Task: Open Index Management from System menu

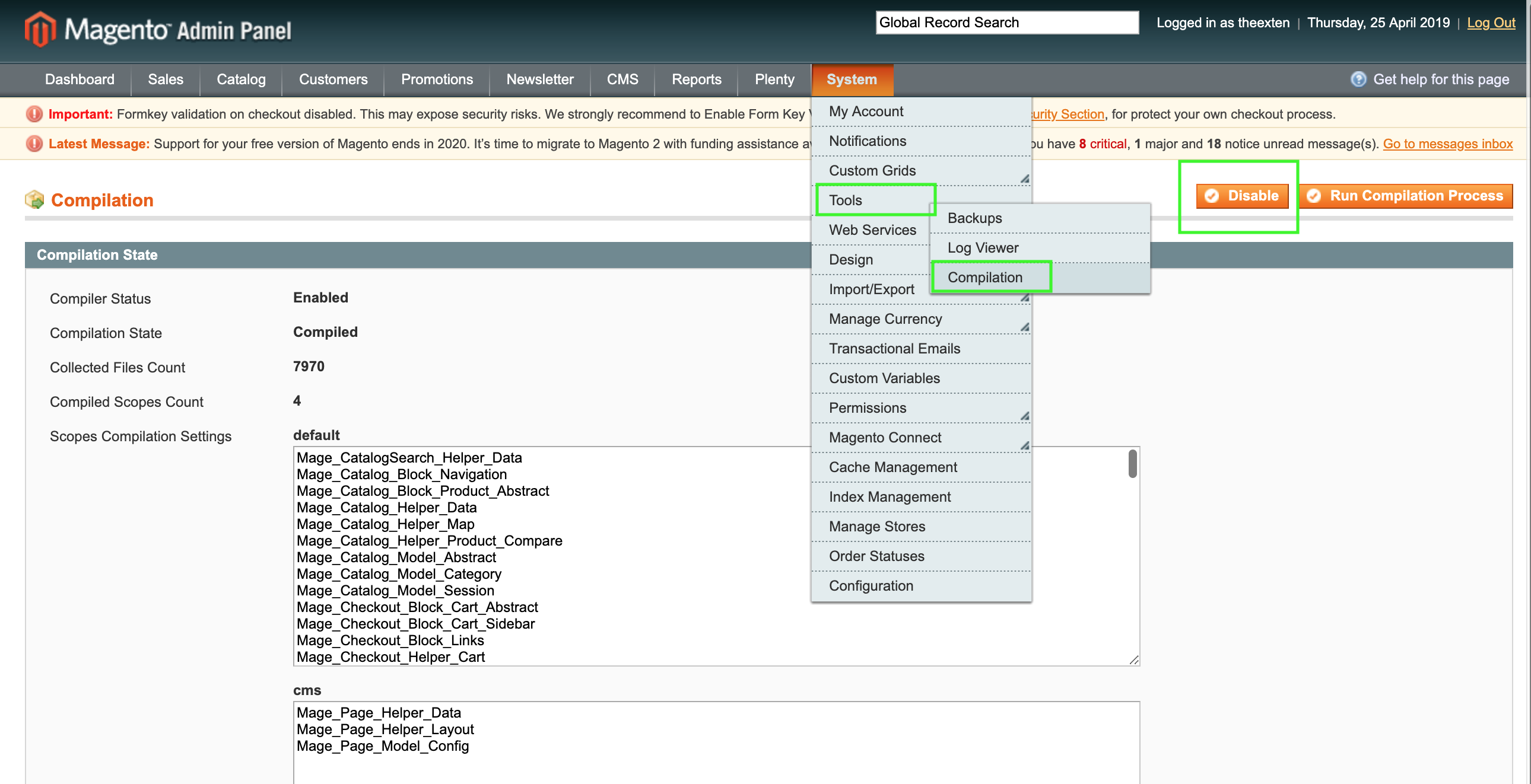Action: [920, 497]
